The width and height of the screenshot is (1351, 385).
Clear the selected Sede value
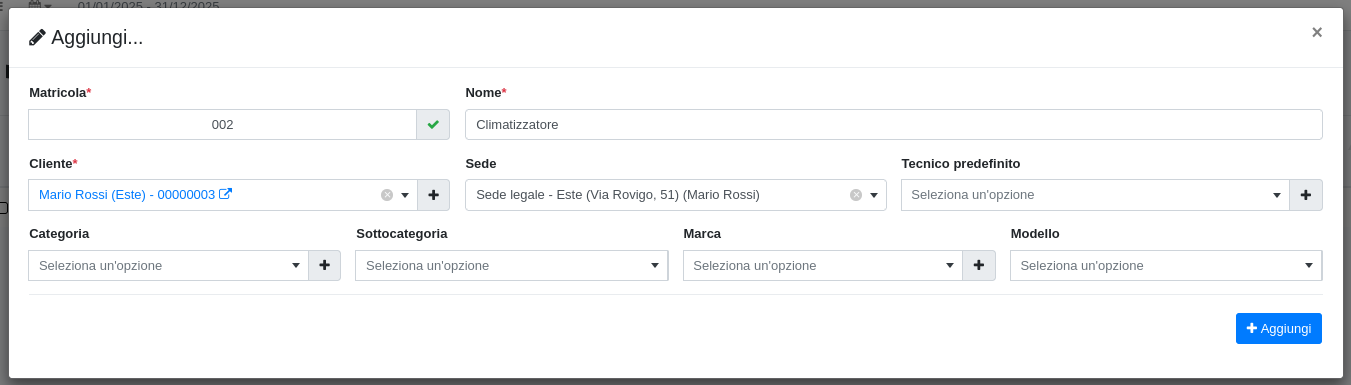click(856, 195)
